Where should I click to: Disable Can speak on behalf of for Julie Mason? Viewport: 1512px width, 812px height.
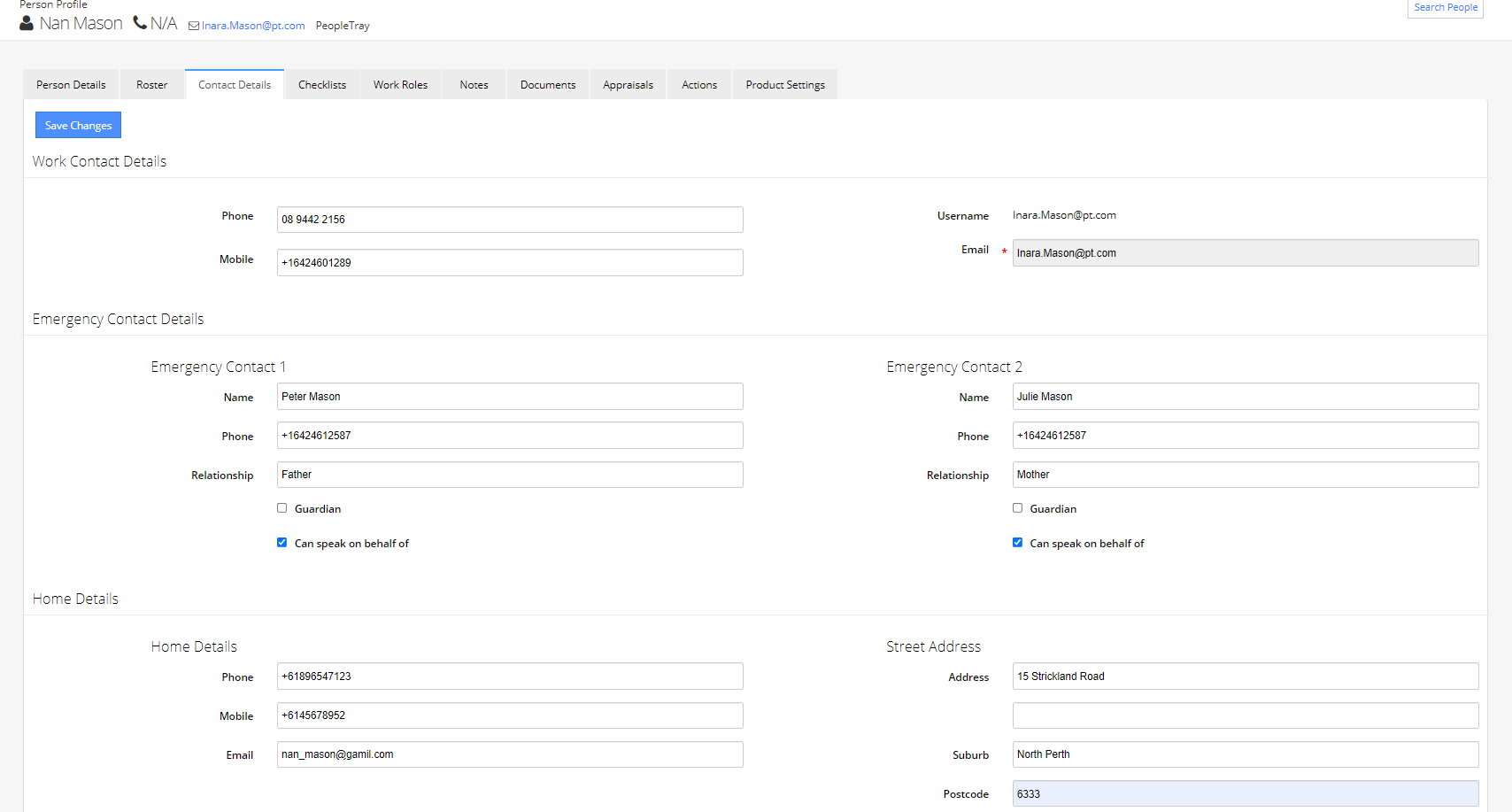tap(1017, 542)
